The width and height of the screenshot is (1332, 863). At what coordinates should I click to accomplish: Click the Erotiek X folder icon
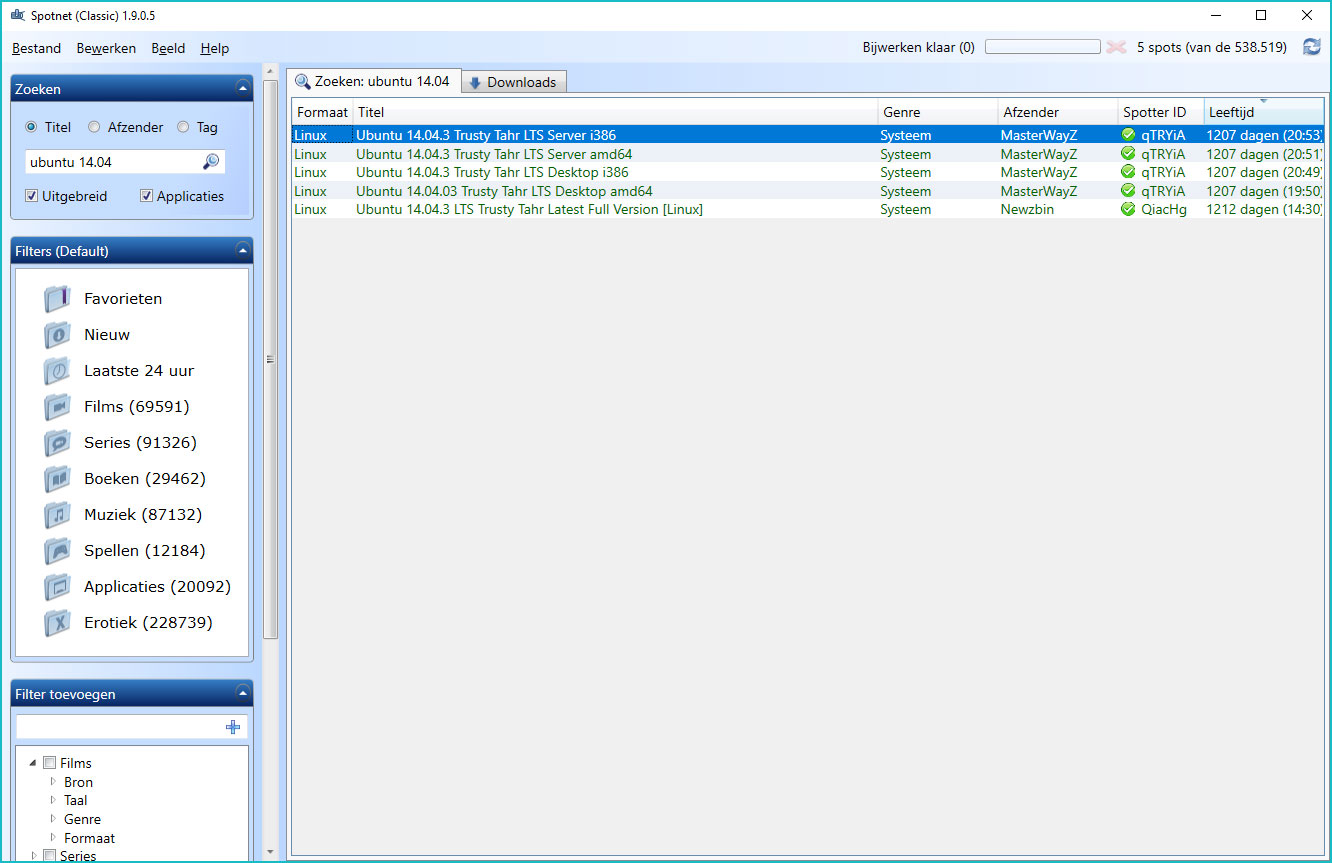[57, 623]
